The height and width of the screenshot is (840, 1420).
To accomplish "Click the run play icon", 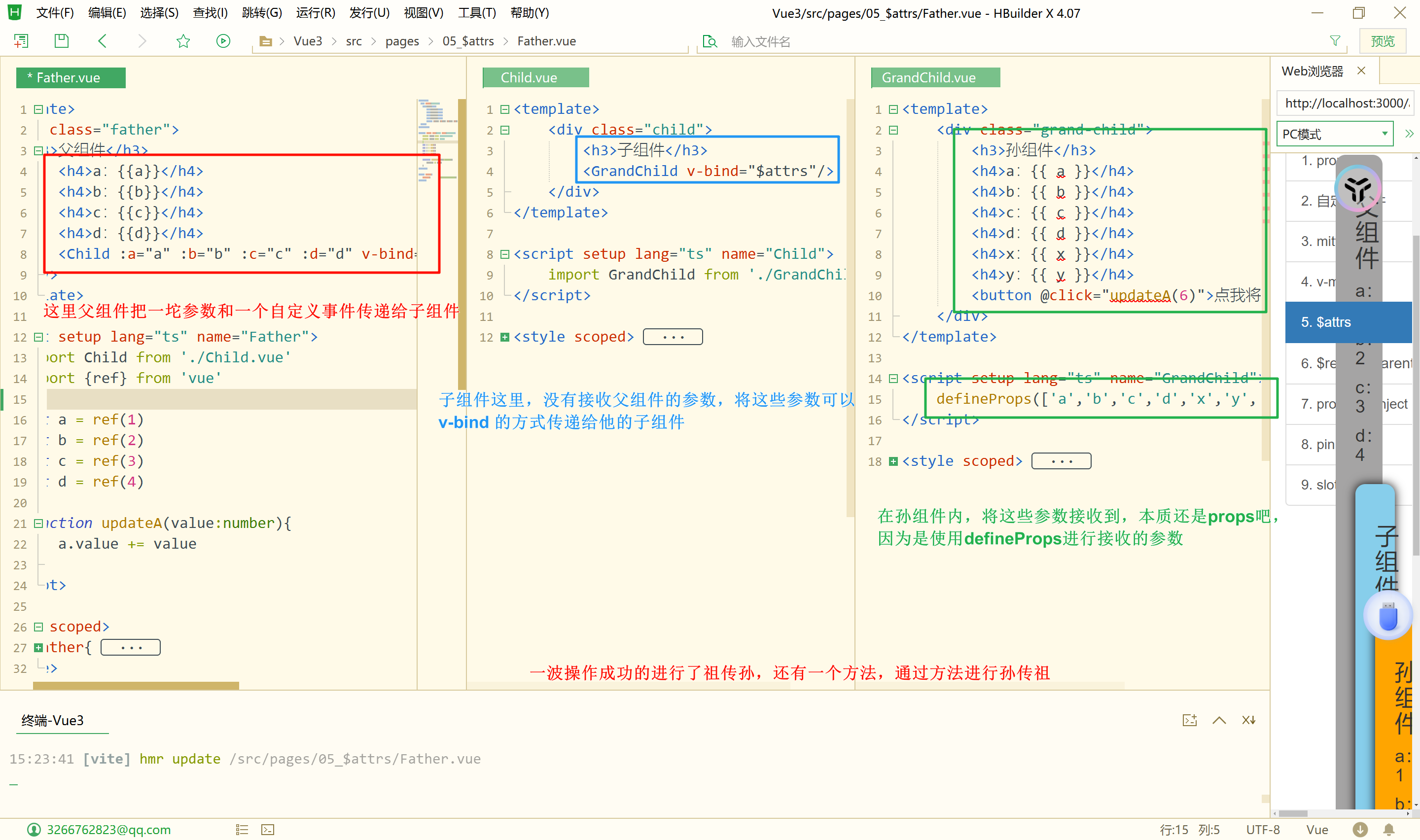I will (223, 41).
